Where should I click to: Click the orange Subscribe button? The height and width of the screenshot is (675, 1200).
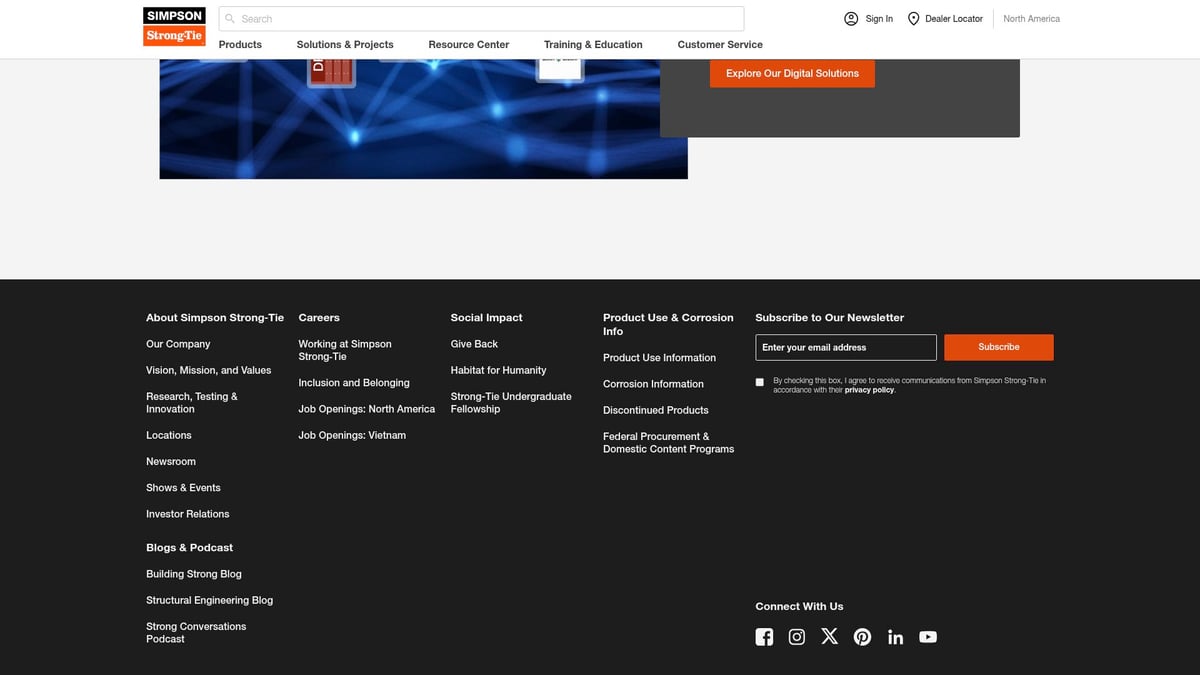tap(998, 347)
